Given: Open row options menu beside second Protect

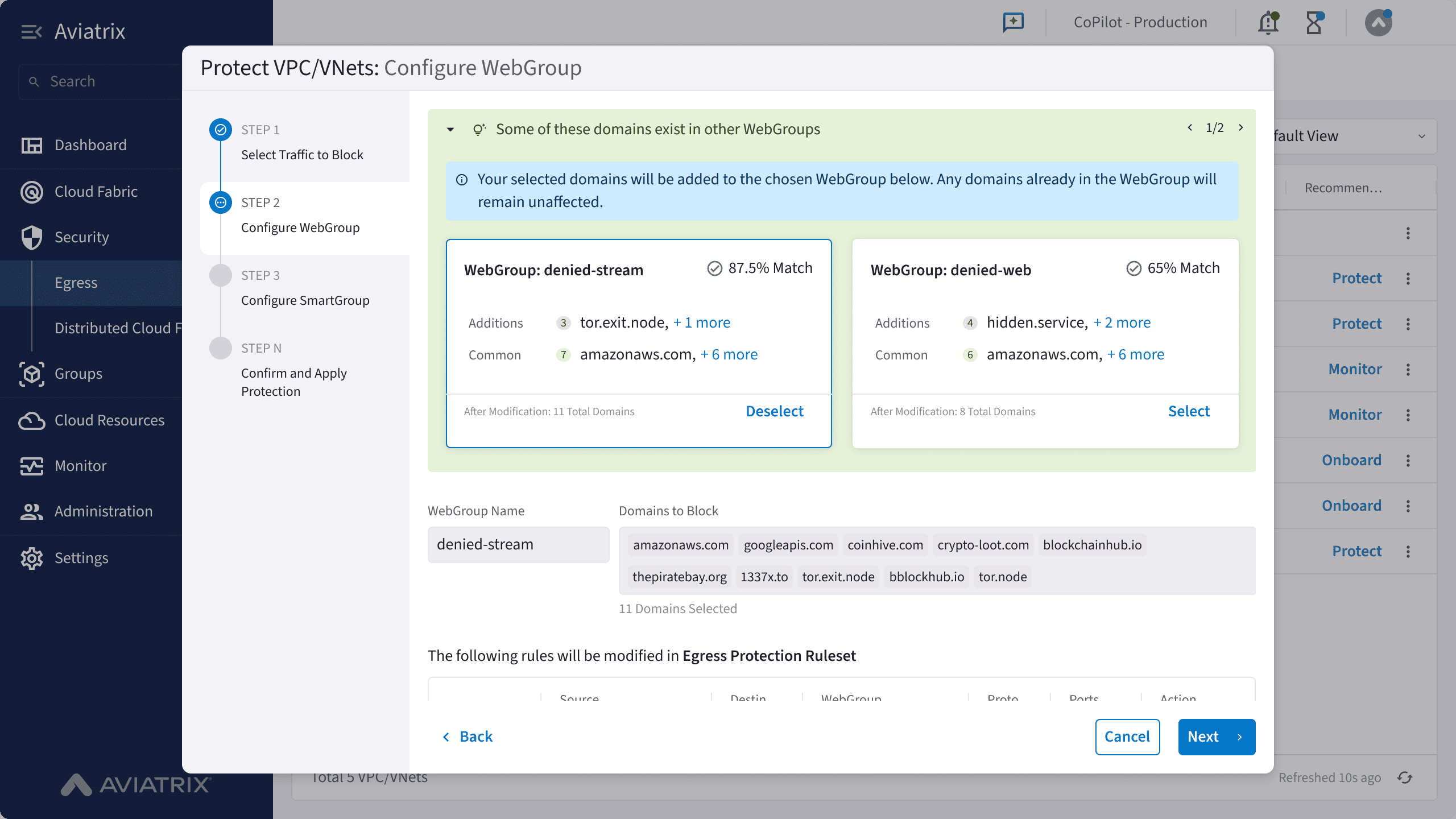Looking at the screenshot, I should pos(1408,324).
